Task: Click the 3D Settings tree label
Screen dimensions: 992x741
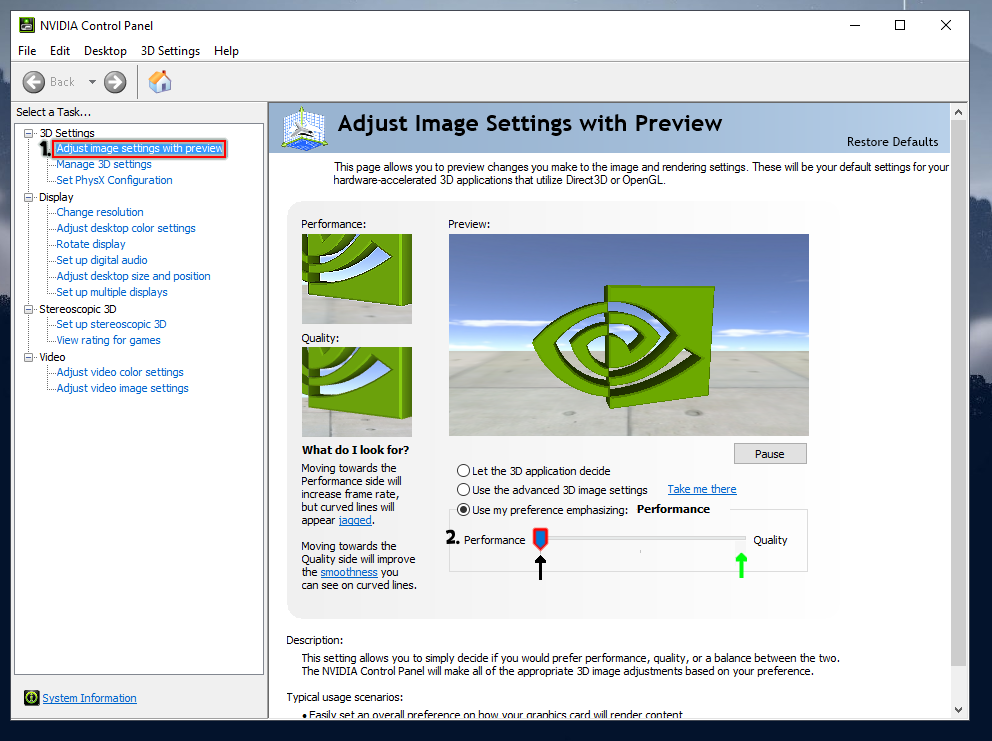Action: [67, 133]
